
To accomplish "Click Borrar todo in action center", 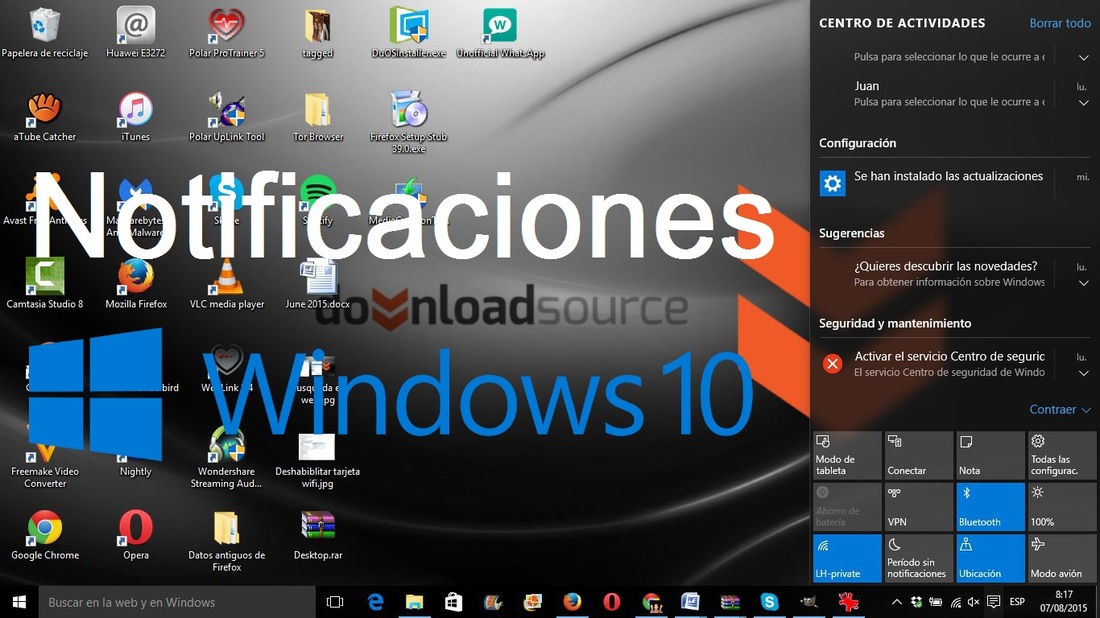I will point(1059,23).
